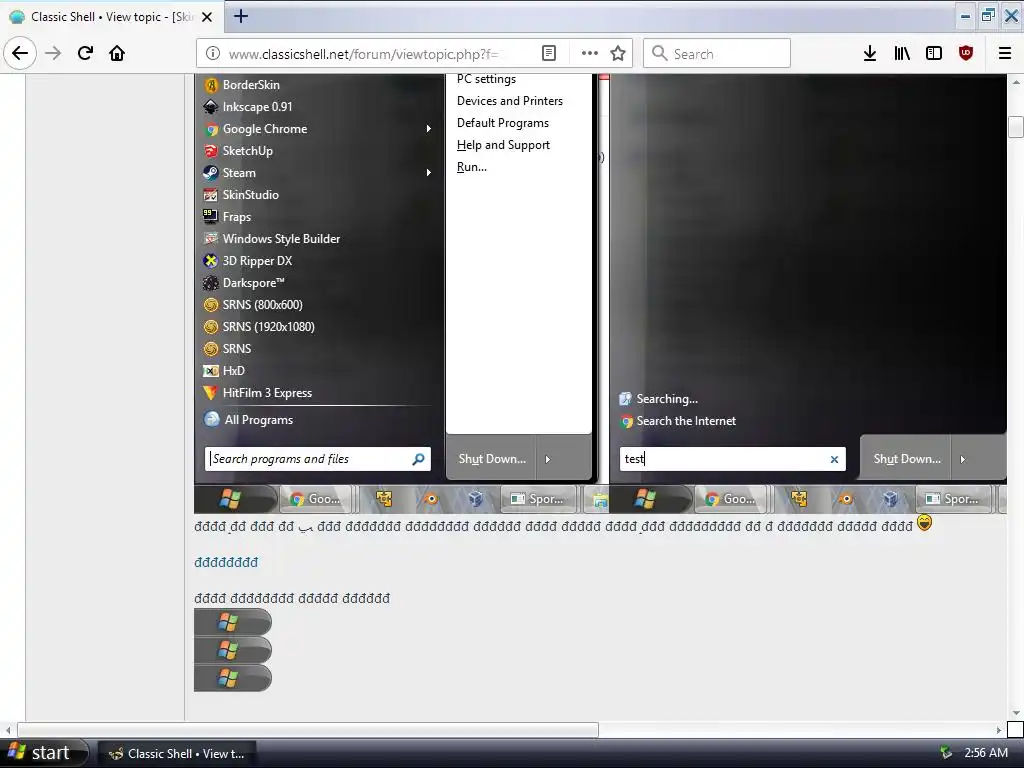This screenshot has height=768, width=1024.
Task: Click Devices and Printers entry
Action: (510, 101)
